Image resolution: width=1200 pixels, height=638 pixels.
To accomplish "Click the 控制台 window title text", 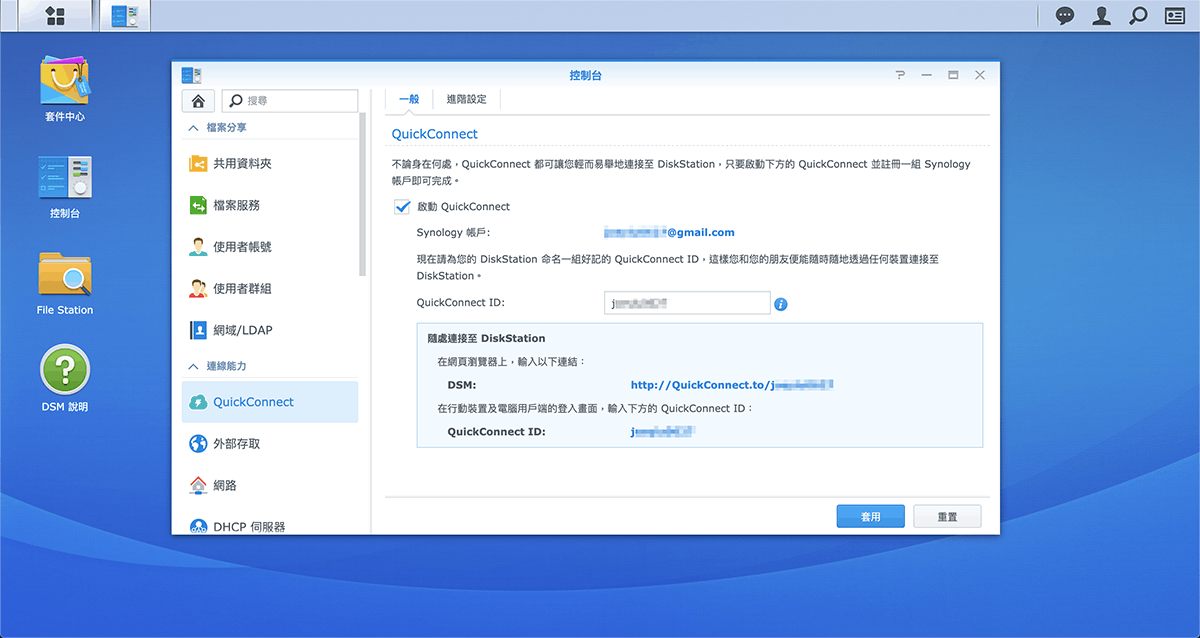I will tap(585, 75).
